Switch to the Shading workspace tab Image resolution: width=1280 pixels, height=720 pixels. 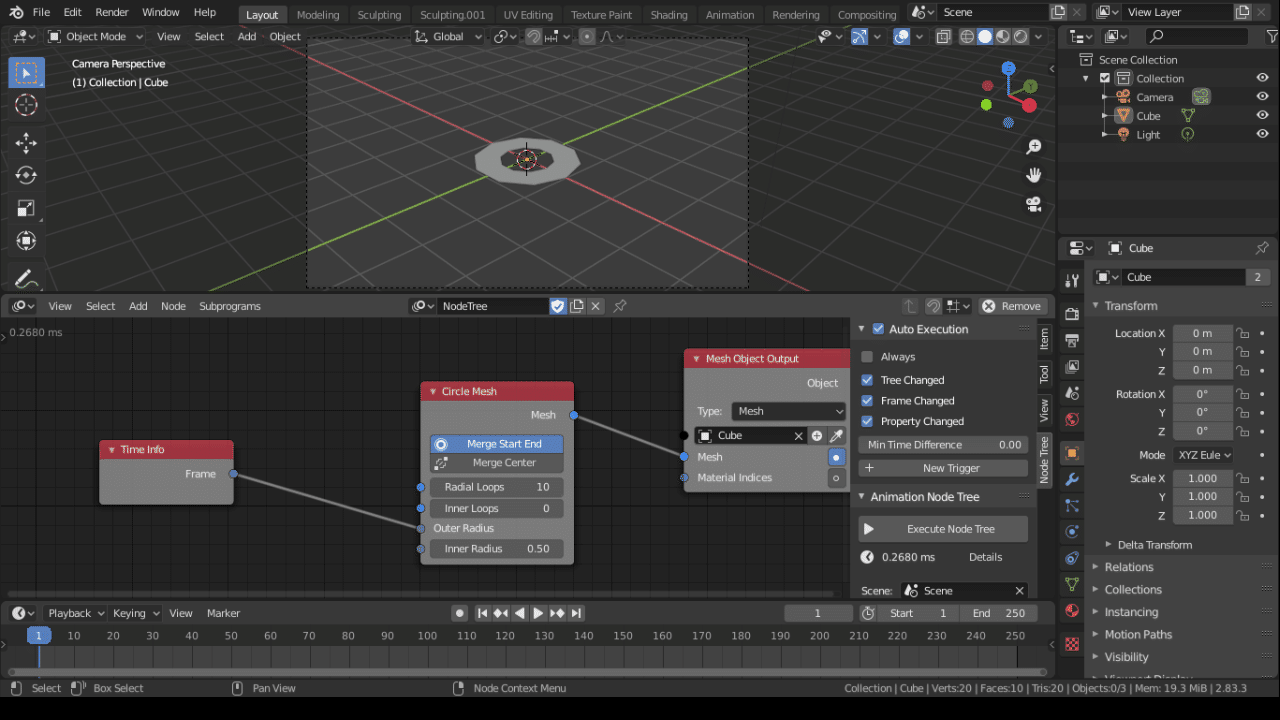coord(668,15)
